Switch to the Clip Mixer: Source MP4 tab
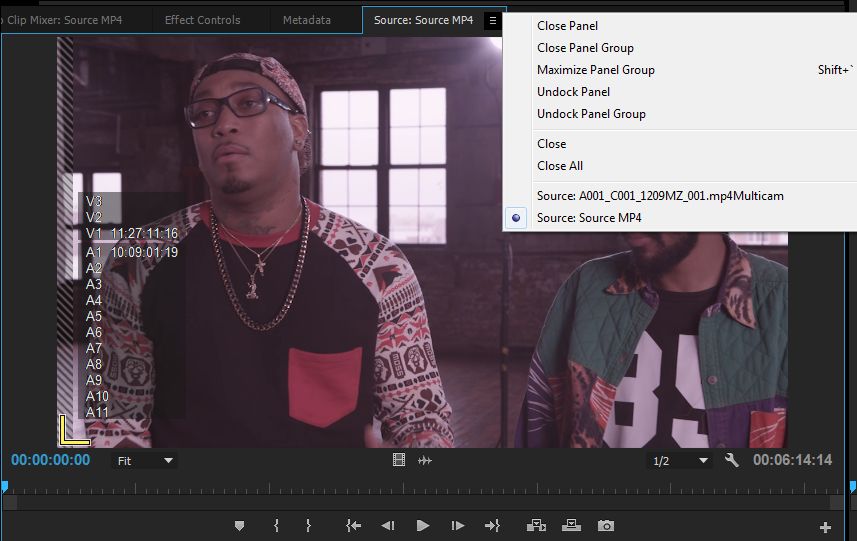857x541 pixels. [x=64, y=20]
